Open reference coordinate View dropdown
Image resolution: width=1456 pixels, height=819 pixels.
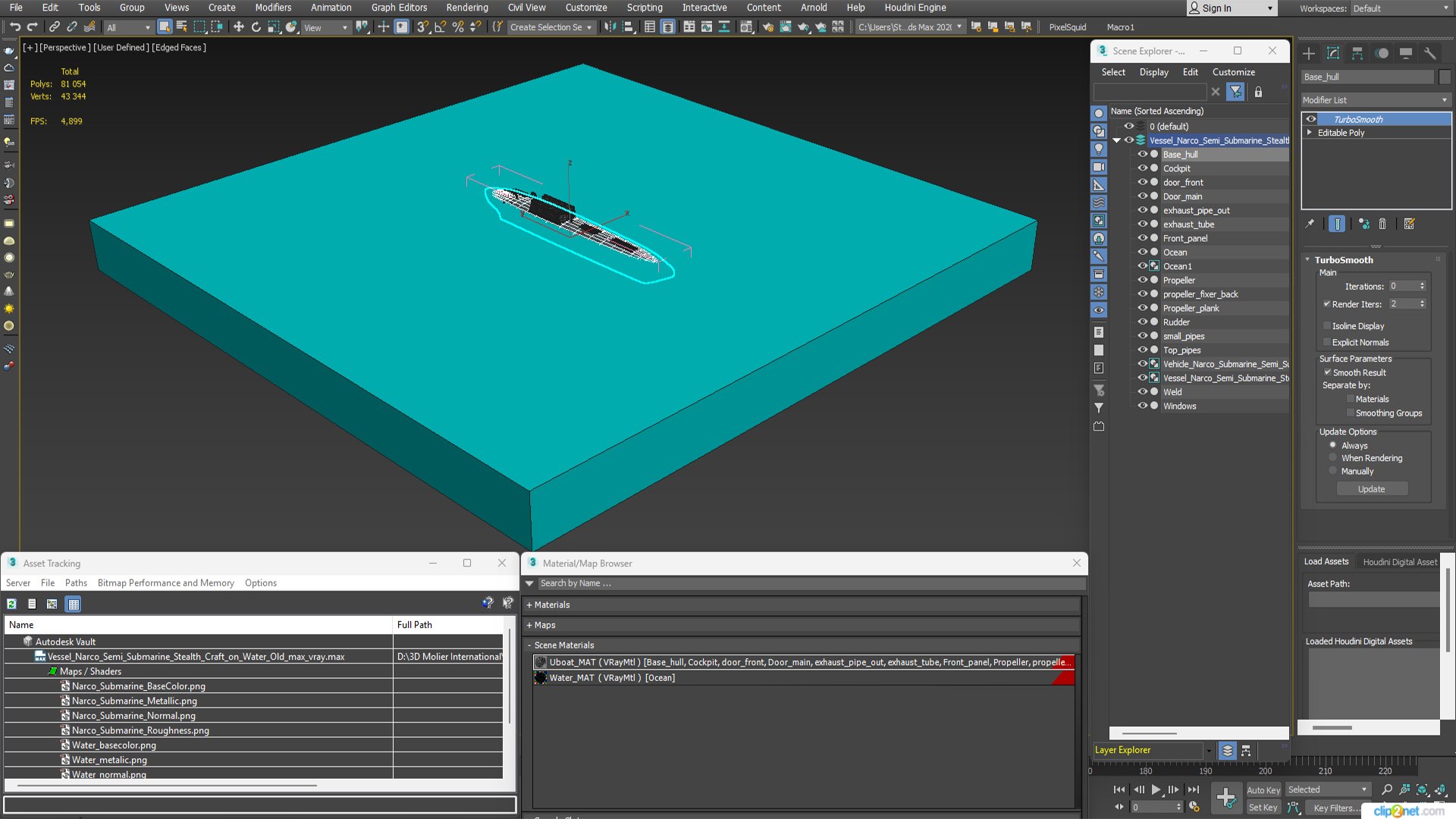pyautogui.click(x=326, y=27)
